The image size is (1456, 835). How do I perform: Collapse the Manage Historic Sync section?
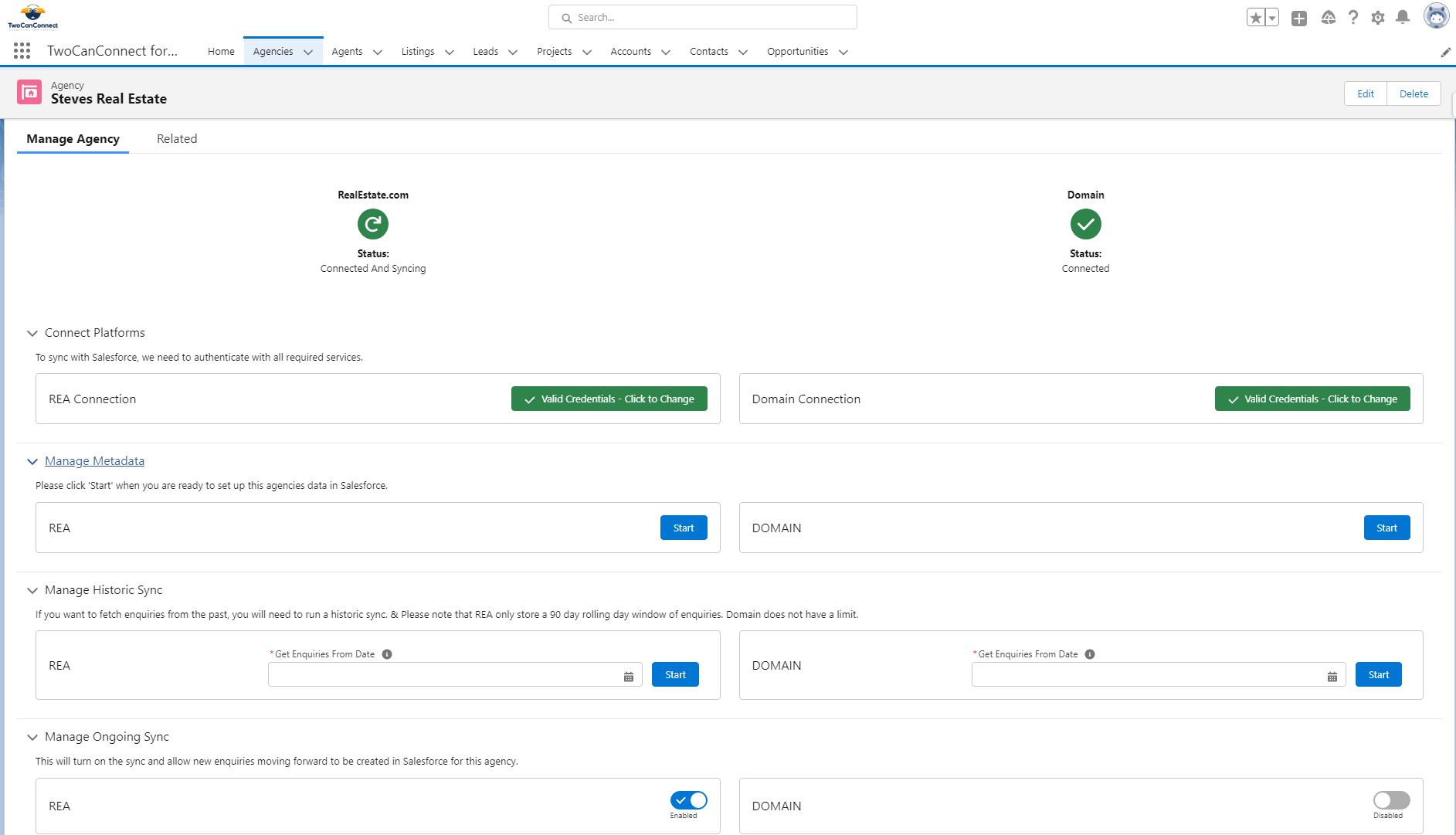pos(32,590)
